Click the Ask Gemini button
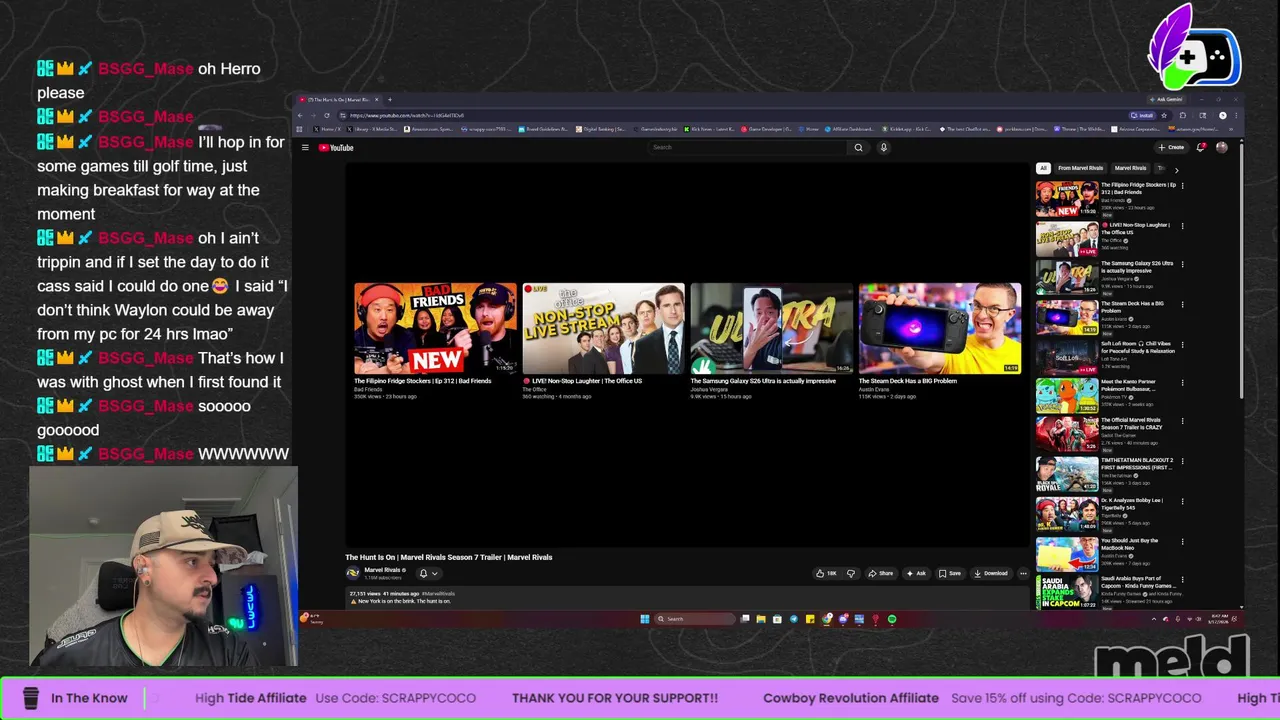Screen dimensions: 1280x720 (x=1166, y=100)
